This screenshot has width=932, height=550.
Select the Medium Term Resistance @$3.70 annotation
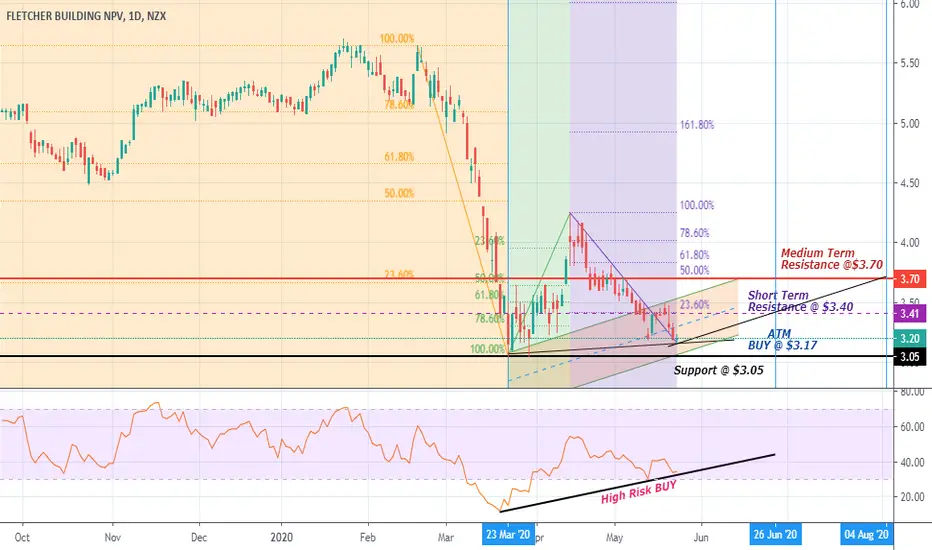tap(832, 259)
